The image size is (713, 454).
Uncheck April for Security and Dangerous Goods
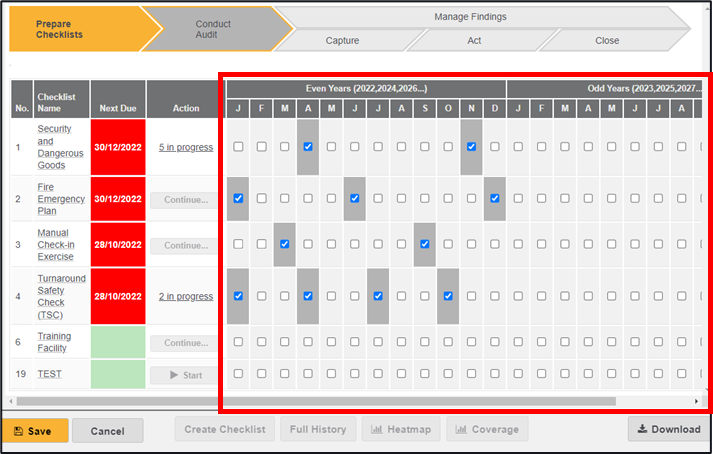pyautogui.click(x=308, y=147)
